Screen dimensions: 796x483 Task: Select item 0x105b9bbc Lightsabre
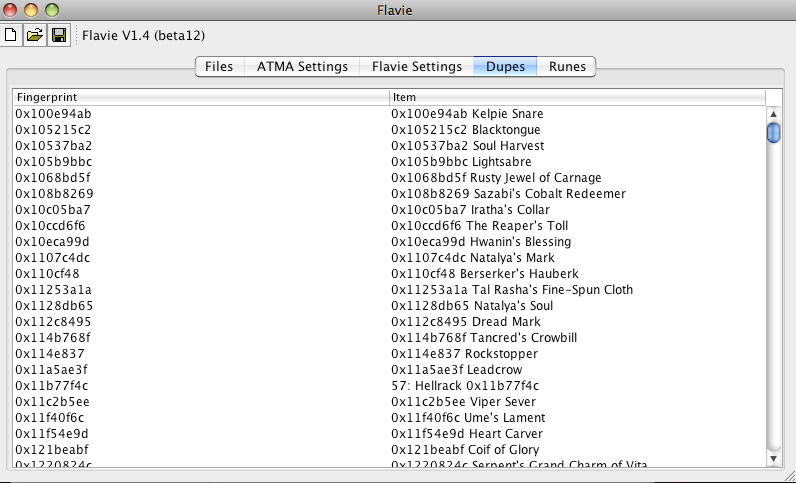pyautogui.click(x=461, y=162)
